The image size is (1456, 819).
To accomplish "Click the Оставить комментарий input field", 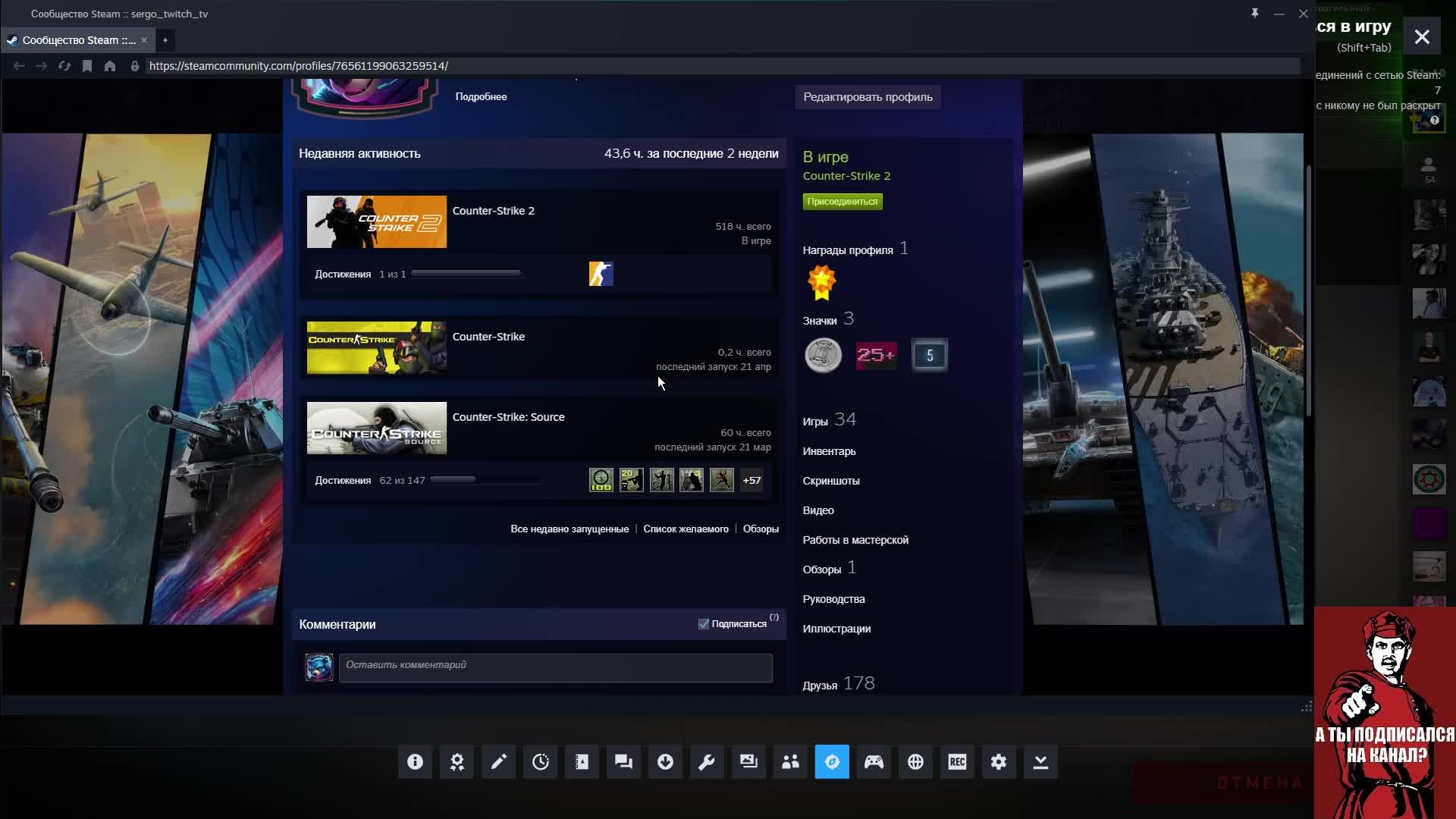I will coord(556,668).
